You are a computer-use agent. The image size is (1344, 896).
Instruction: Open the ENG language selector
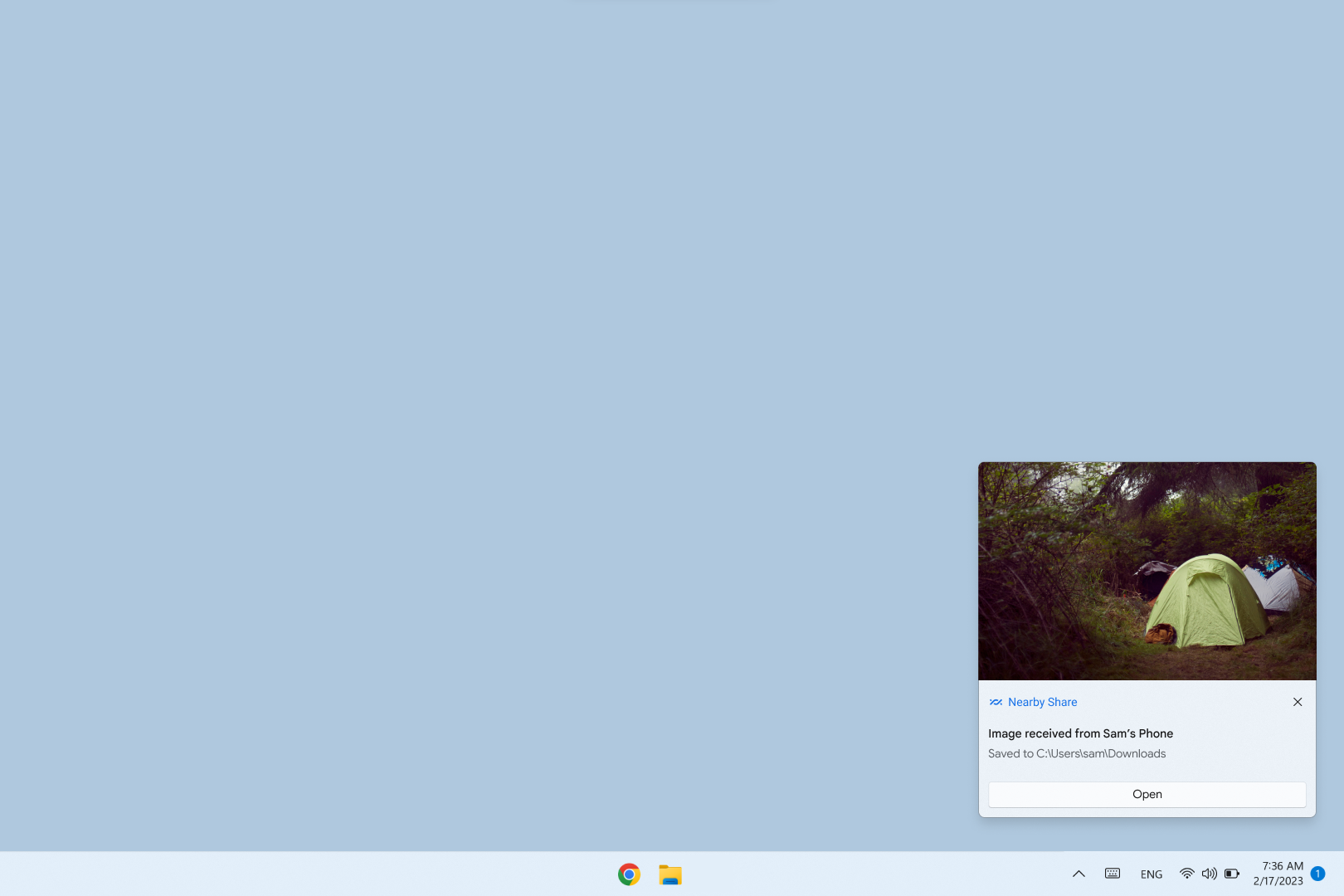(x=1151, y=874)
